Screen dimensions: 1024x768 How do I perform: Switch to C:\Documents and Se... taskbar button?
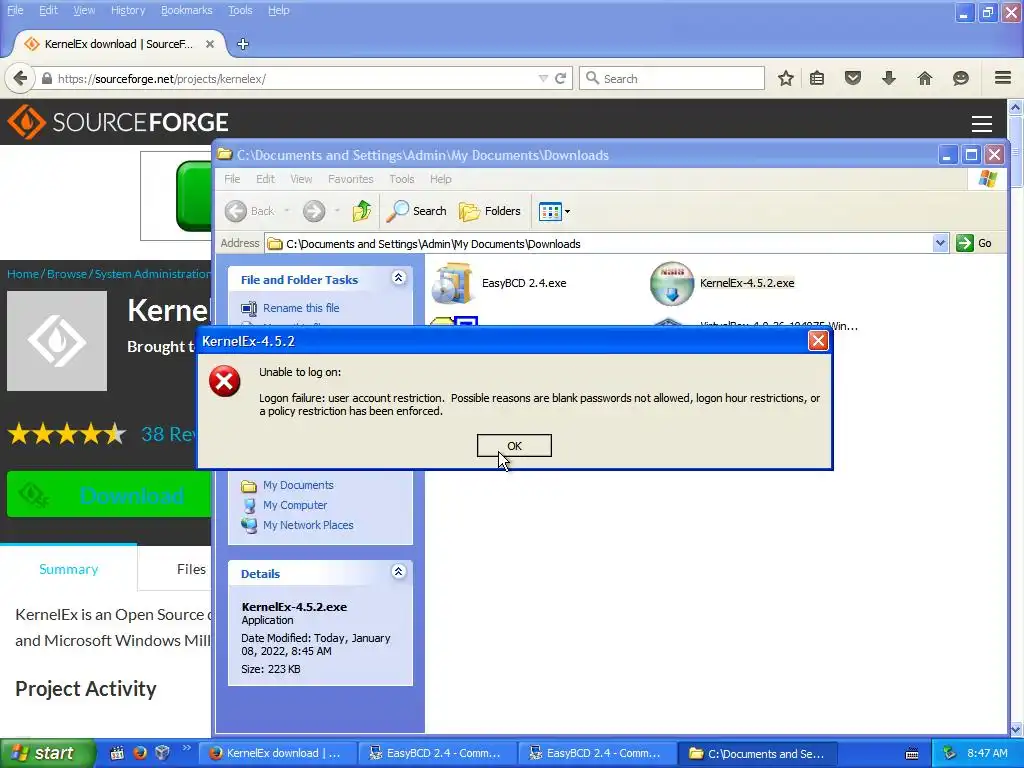(x=758, y=753)
